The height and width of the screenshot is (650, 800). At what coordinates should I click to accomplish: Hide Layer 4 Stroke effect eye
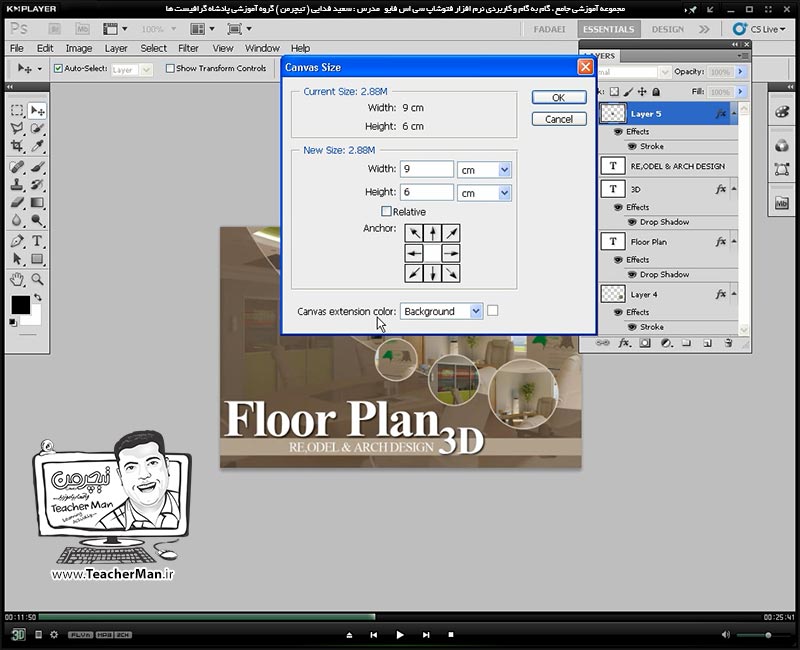click(632, 327)
